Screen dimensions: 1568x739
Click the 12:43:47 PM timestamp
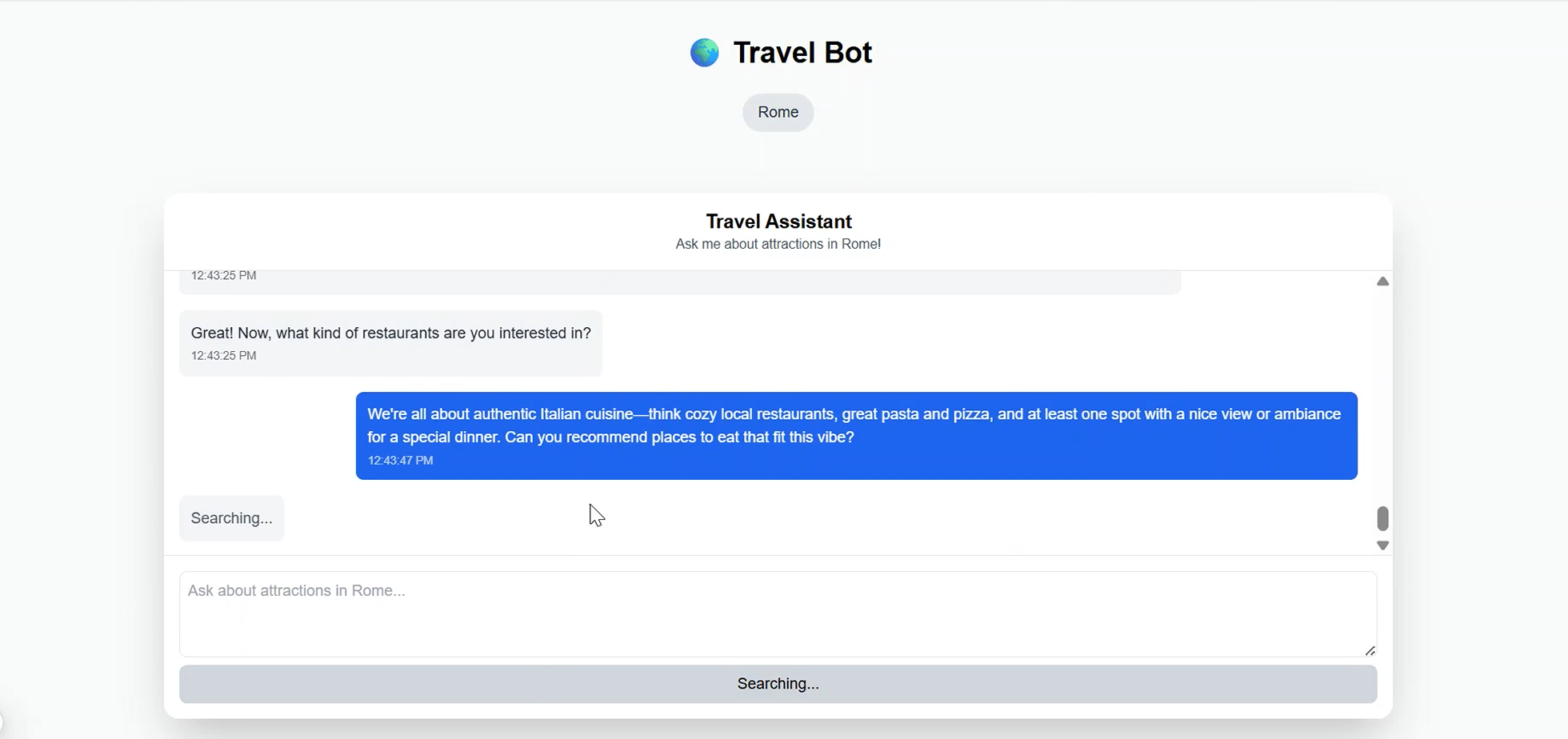click(x=401, y=461)
